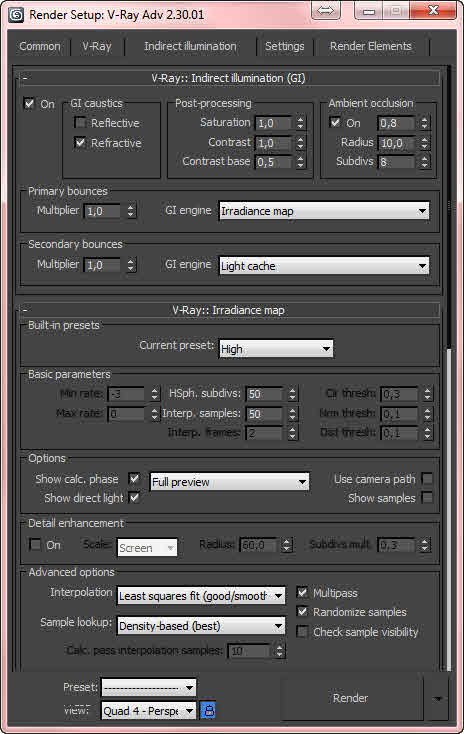This screenshot has width=464, height=734.
Task: Enable Show samples checkbox
Action: pyautogui.click(x=427, y=498)
